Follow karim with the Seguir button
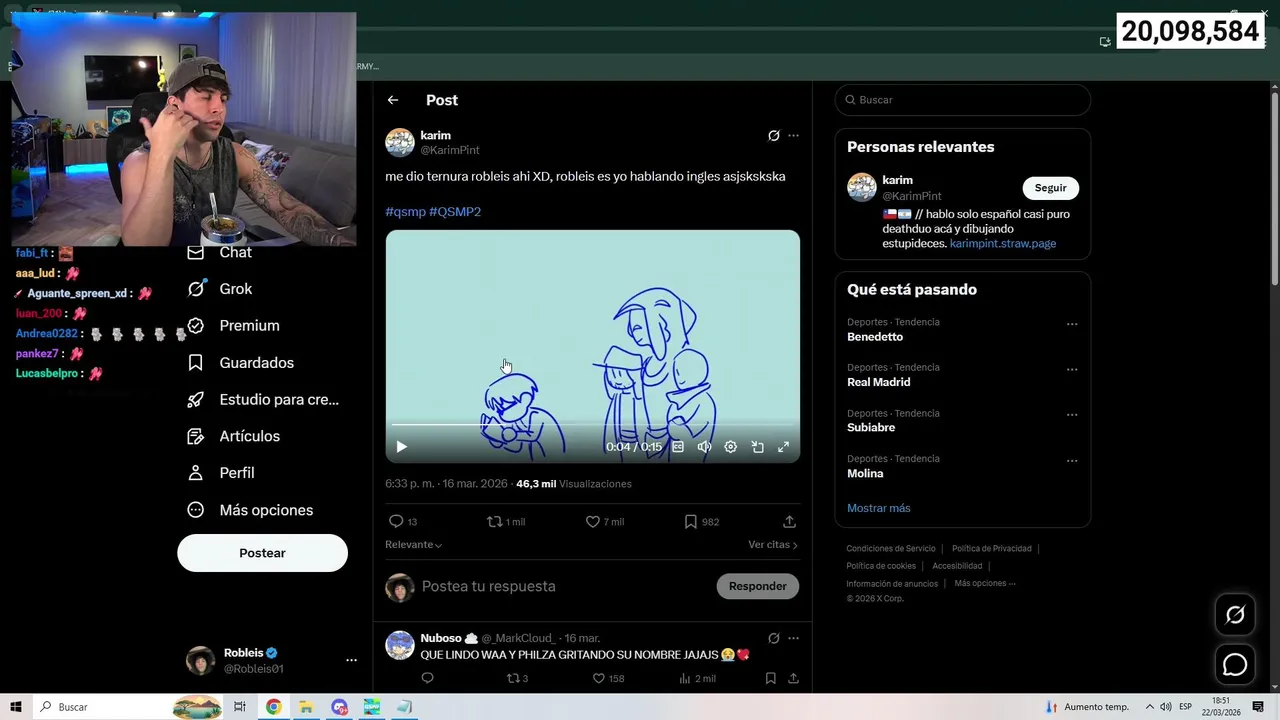This screenshot has width=1280, height=720. pyautogui.click(x=1050, y=188)
